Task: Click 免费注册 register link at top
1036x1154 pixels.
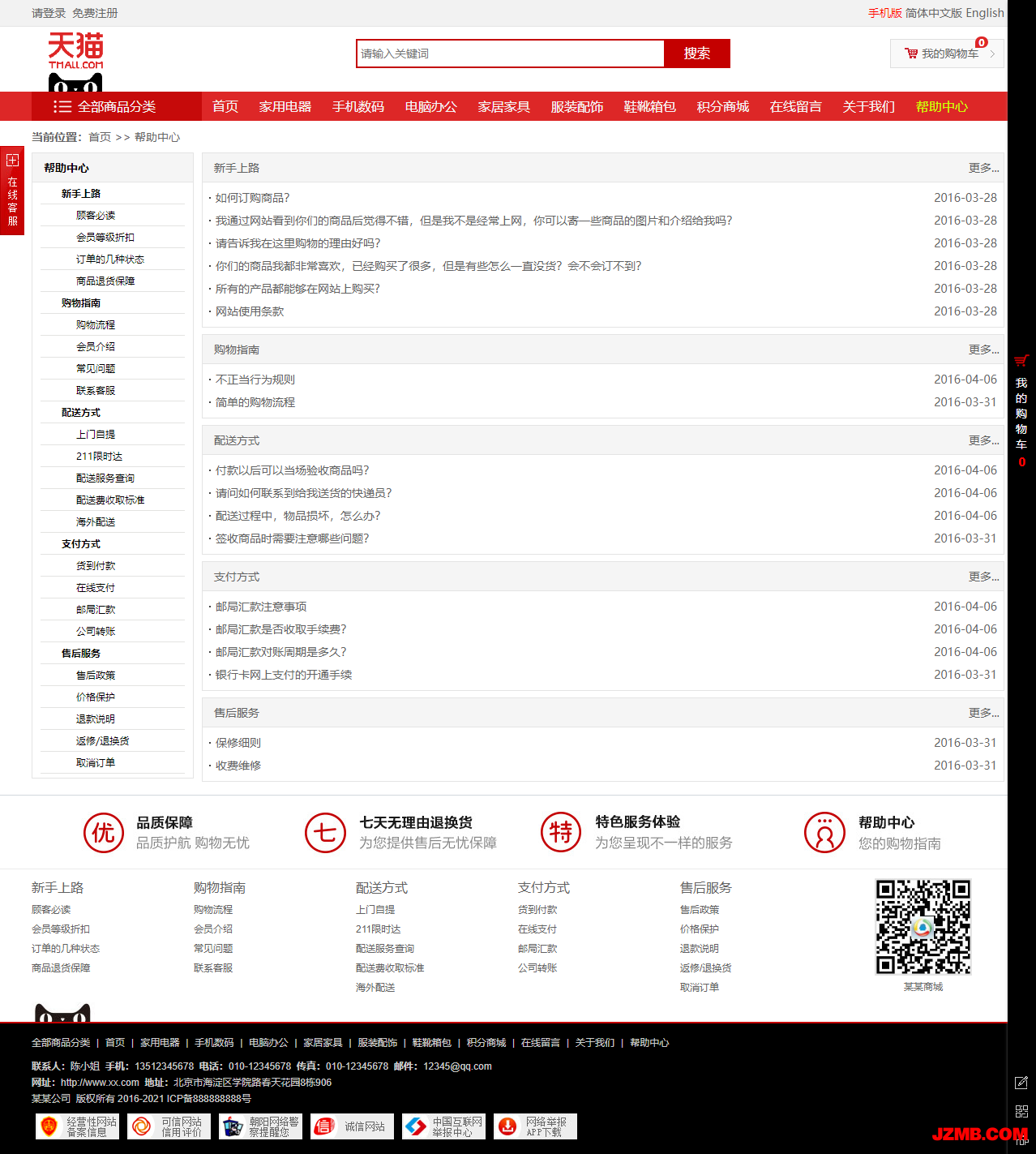Action: 95,13
